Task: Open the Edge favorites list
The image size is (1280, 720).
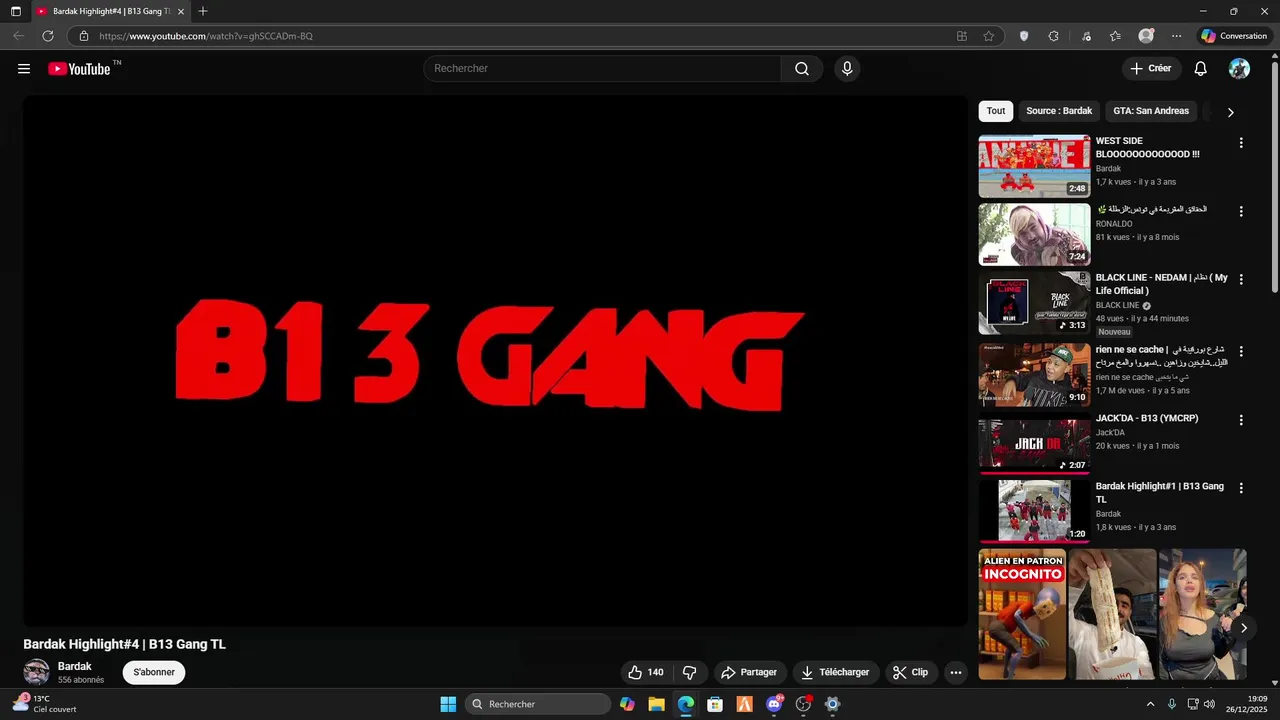Action: coord(1115,36)
